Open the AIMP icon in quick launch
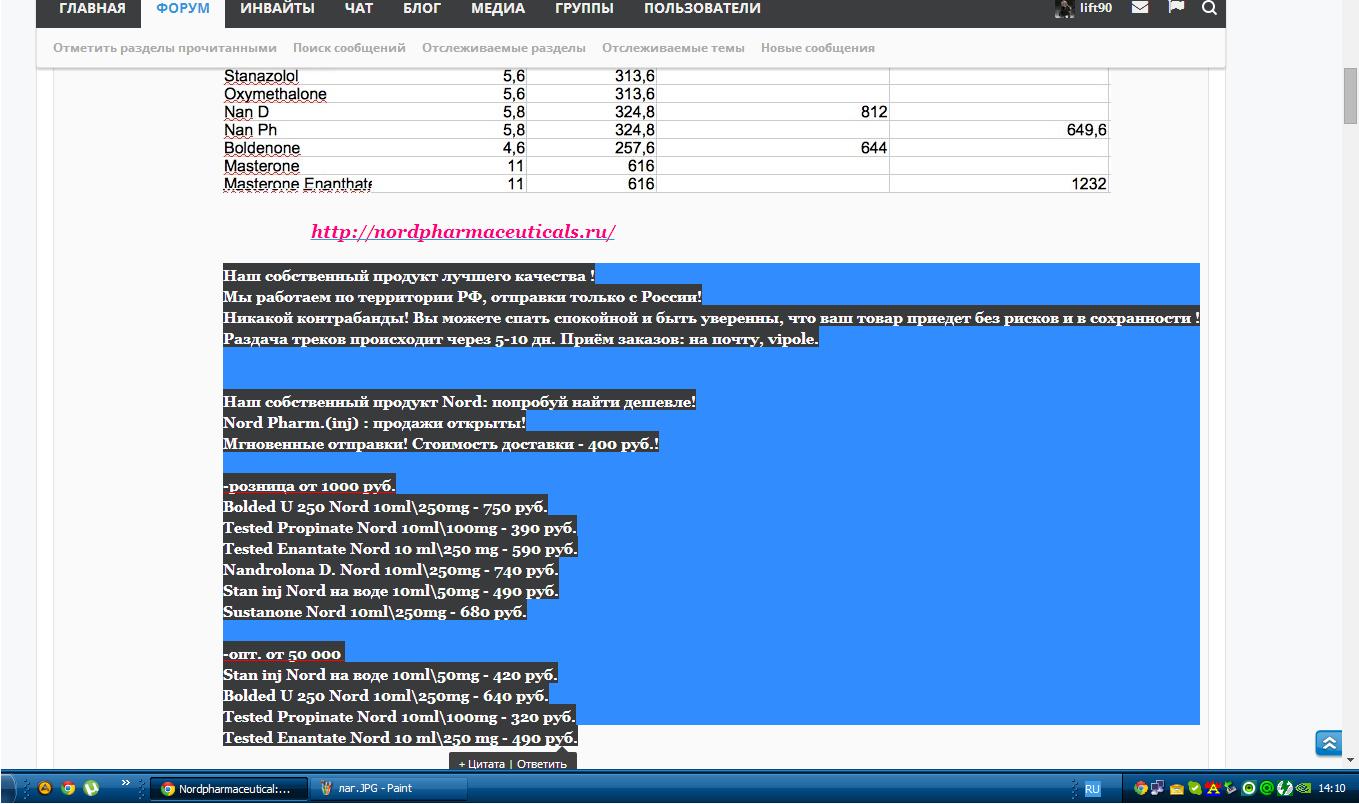The image size is (1359, 804). tap(44, 788)
